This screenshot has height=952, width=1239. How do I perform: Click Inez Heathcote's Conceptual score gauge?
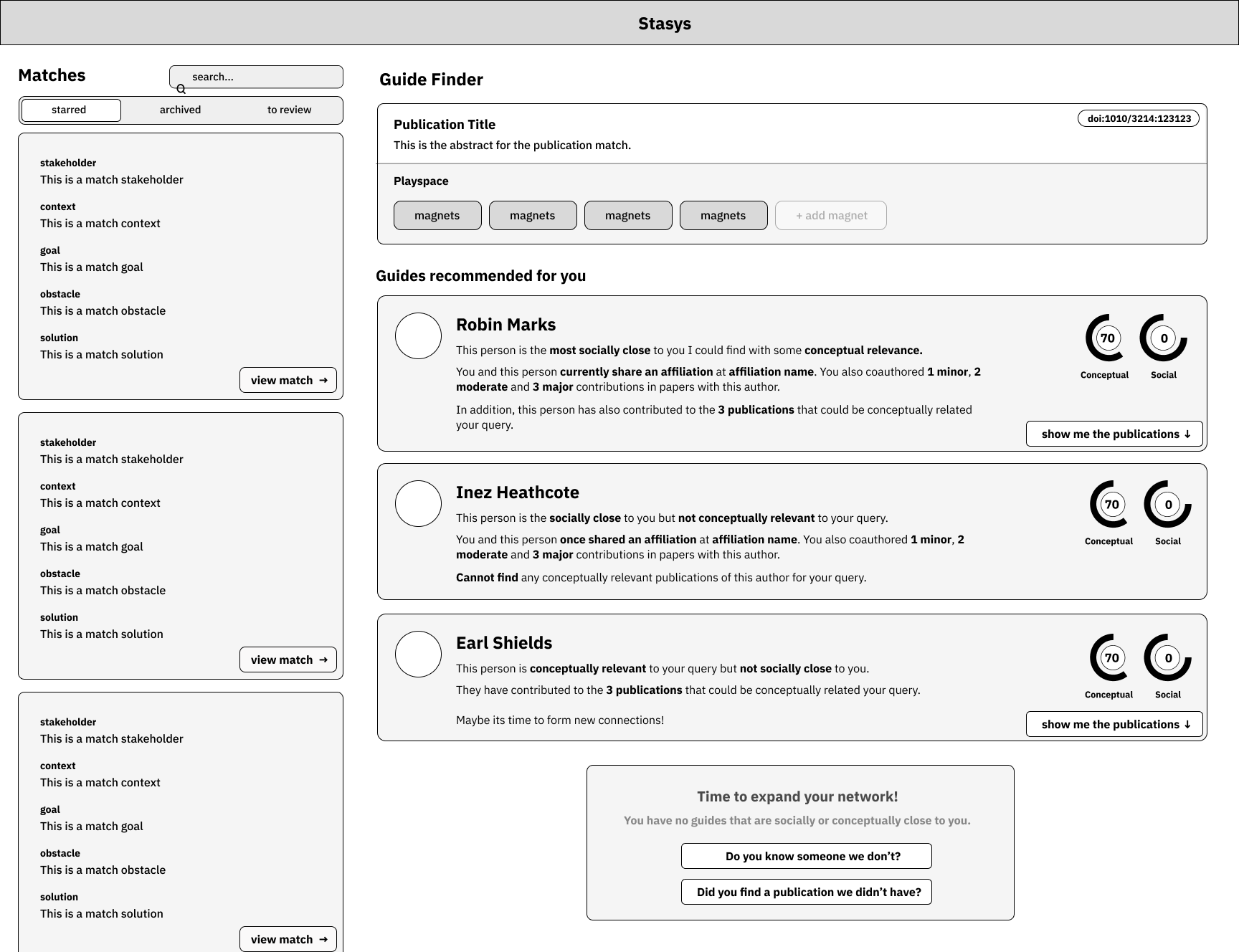tap(1112, 505)
